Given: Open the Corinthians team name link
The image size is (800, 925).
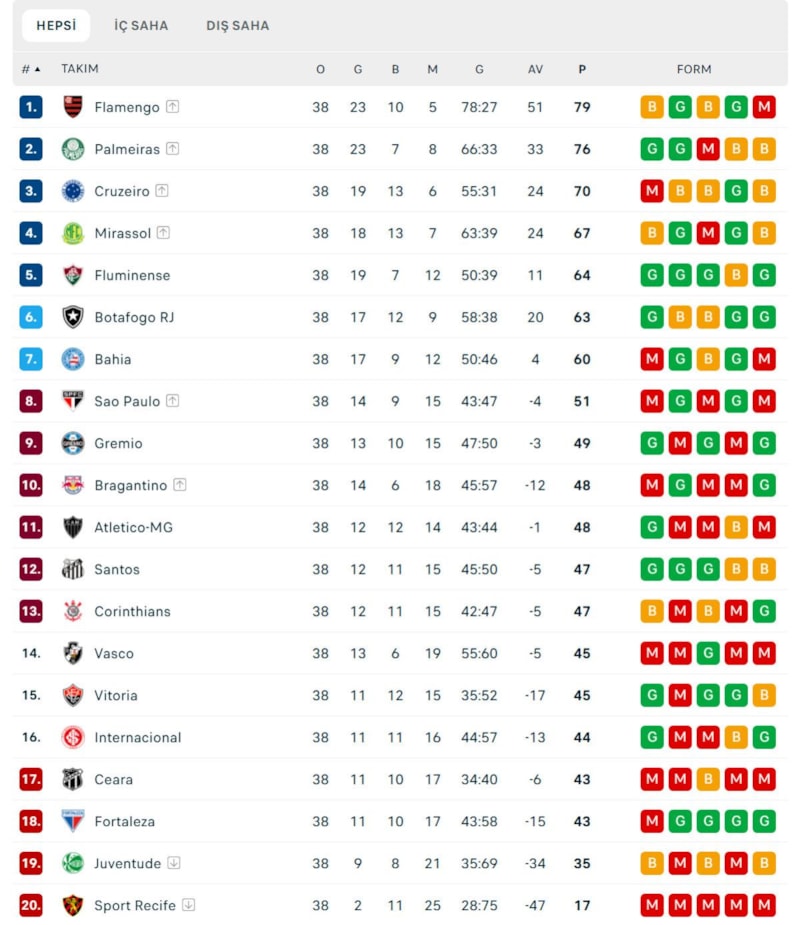Looking at the screenshot, I should point(132,611).
